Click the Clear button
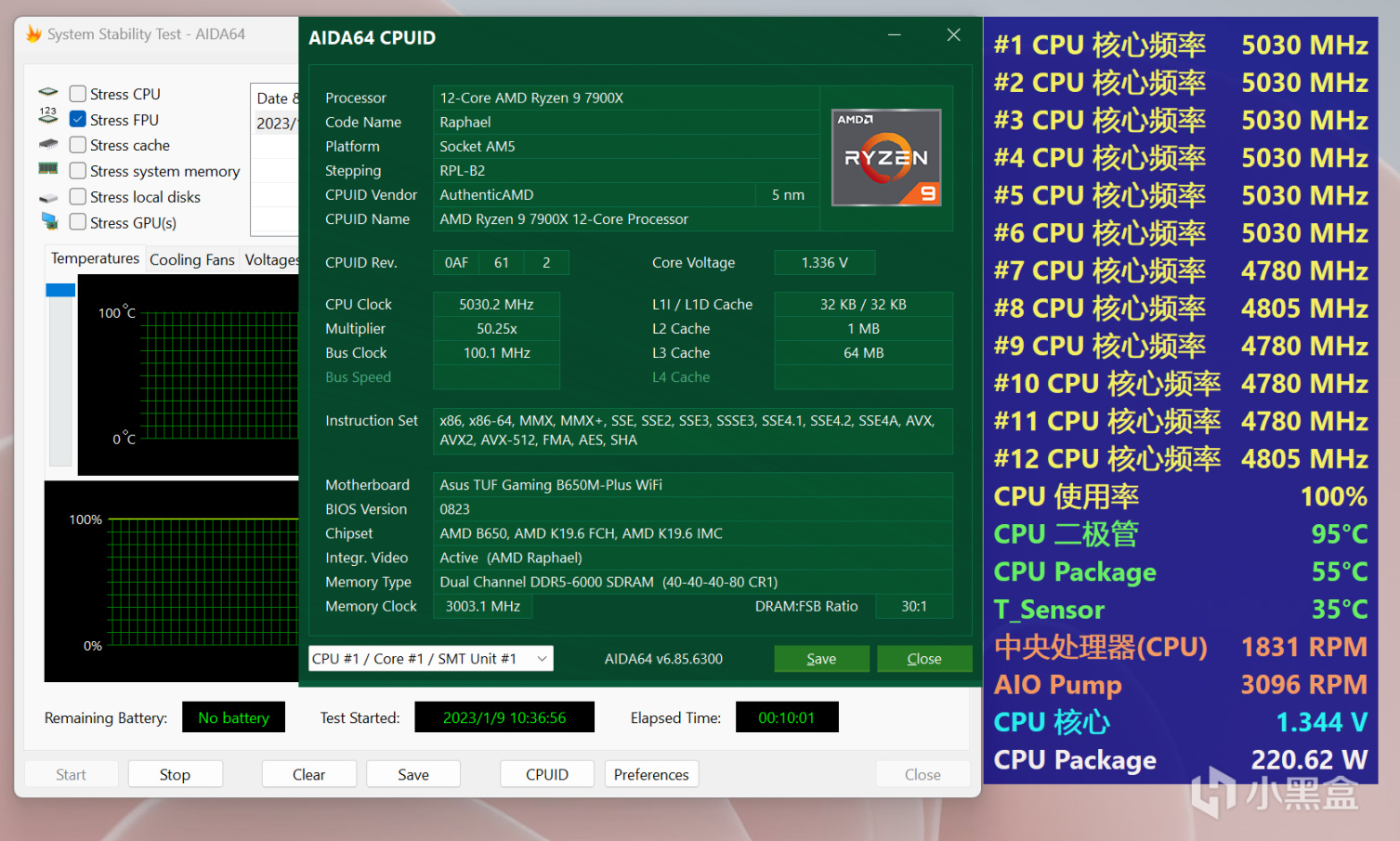Viewport: 1400px width, 841px height. (x=308, y=774)
